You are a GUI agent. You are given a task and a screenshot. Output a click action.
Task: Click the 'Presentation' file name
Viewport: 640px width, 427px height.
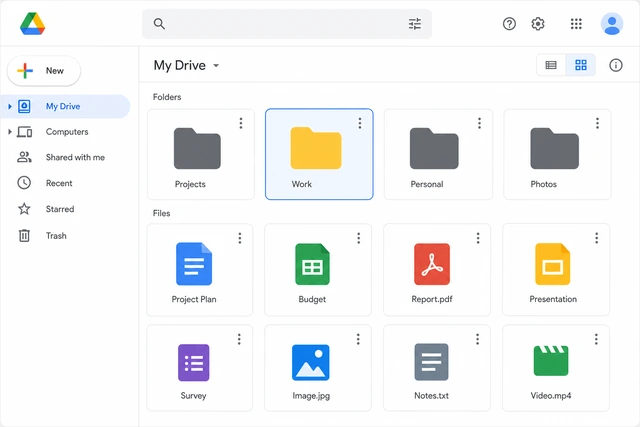(x=553, y=299)
